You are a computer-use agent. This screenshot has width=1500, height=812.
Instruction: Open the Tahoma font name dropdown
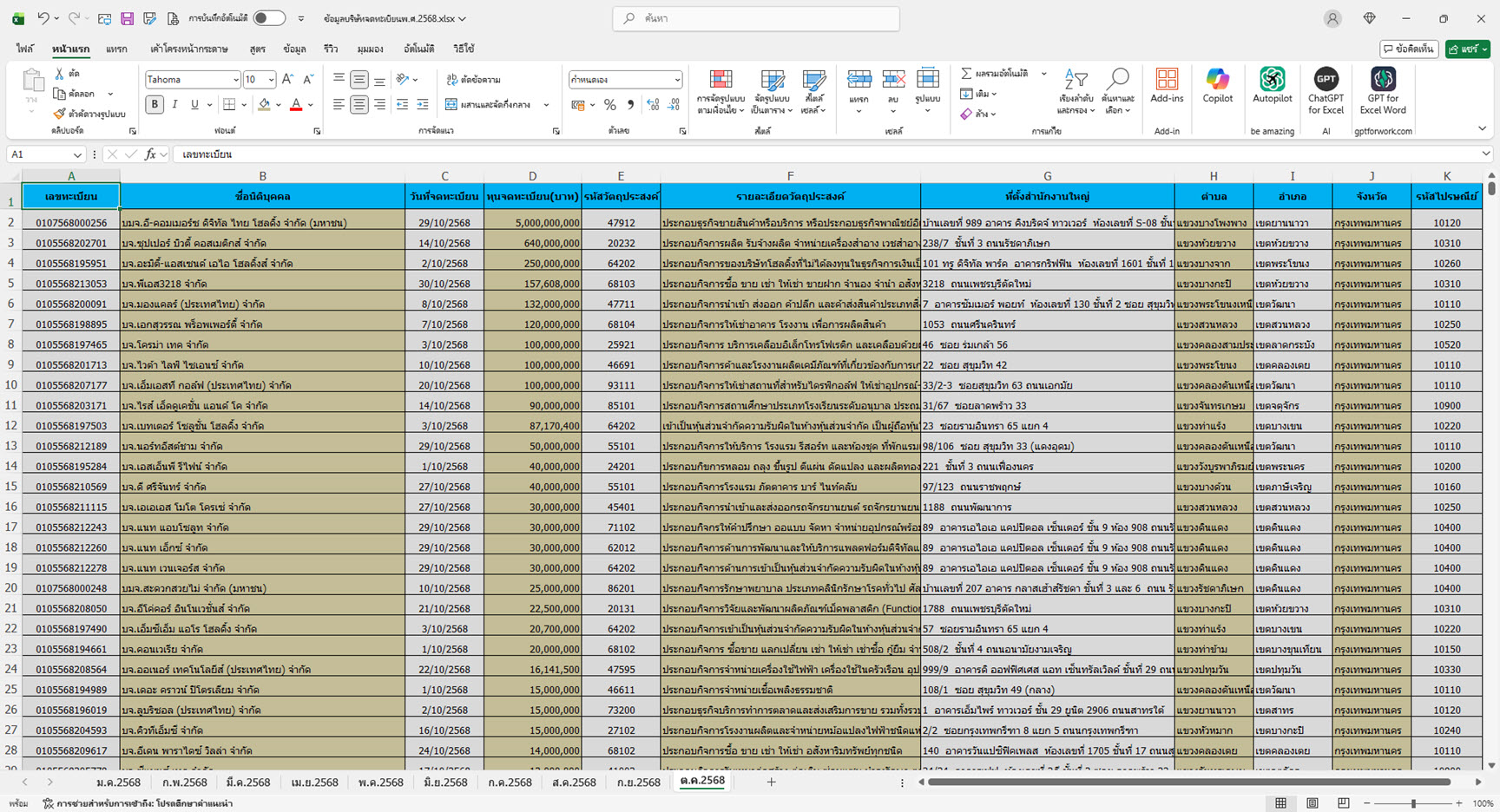pos(235,80)
